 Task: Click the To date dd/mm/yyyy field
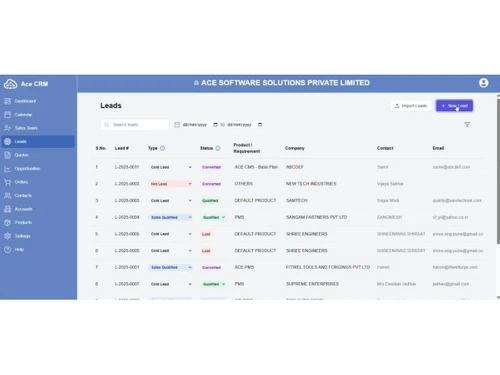point(239,125)
